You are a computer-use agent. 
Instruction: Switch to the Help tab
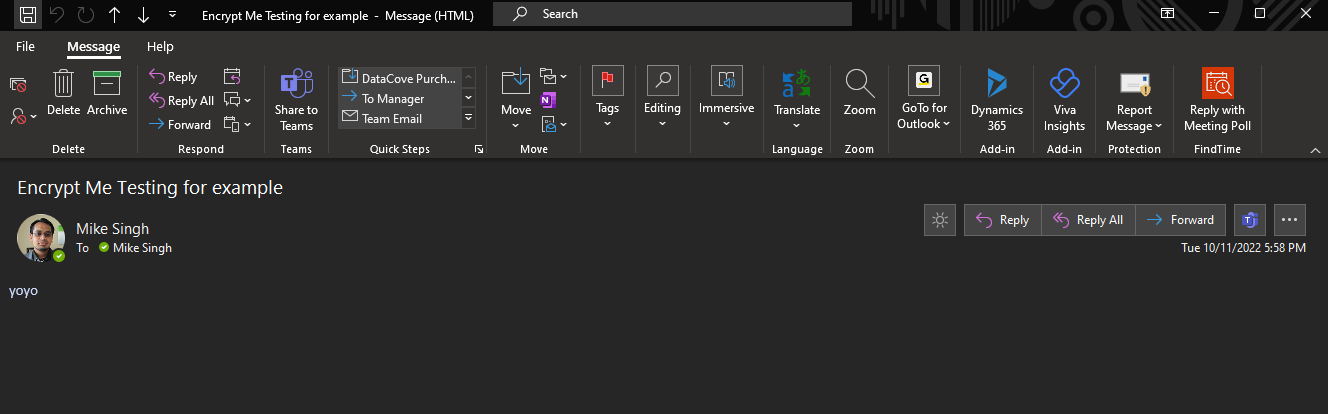(x=160, y=46)
